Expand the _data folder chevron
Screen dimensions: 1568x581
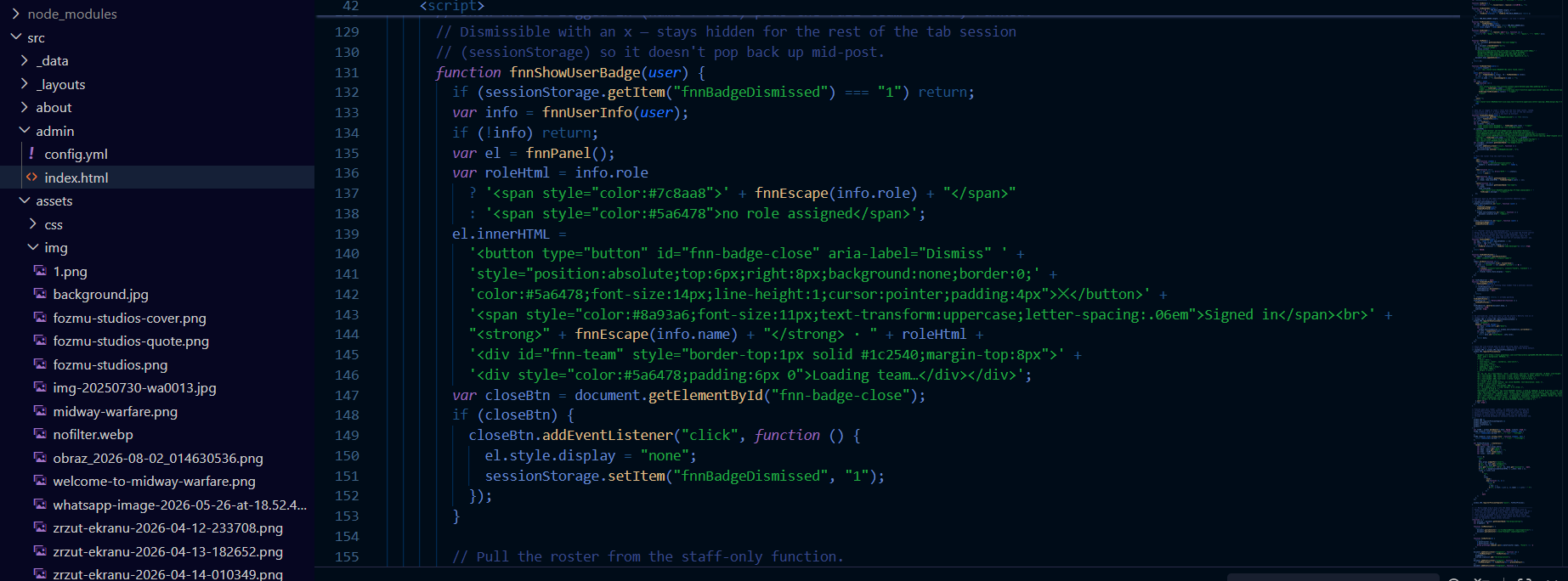[24, 60]
